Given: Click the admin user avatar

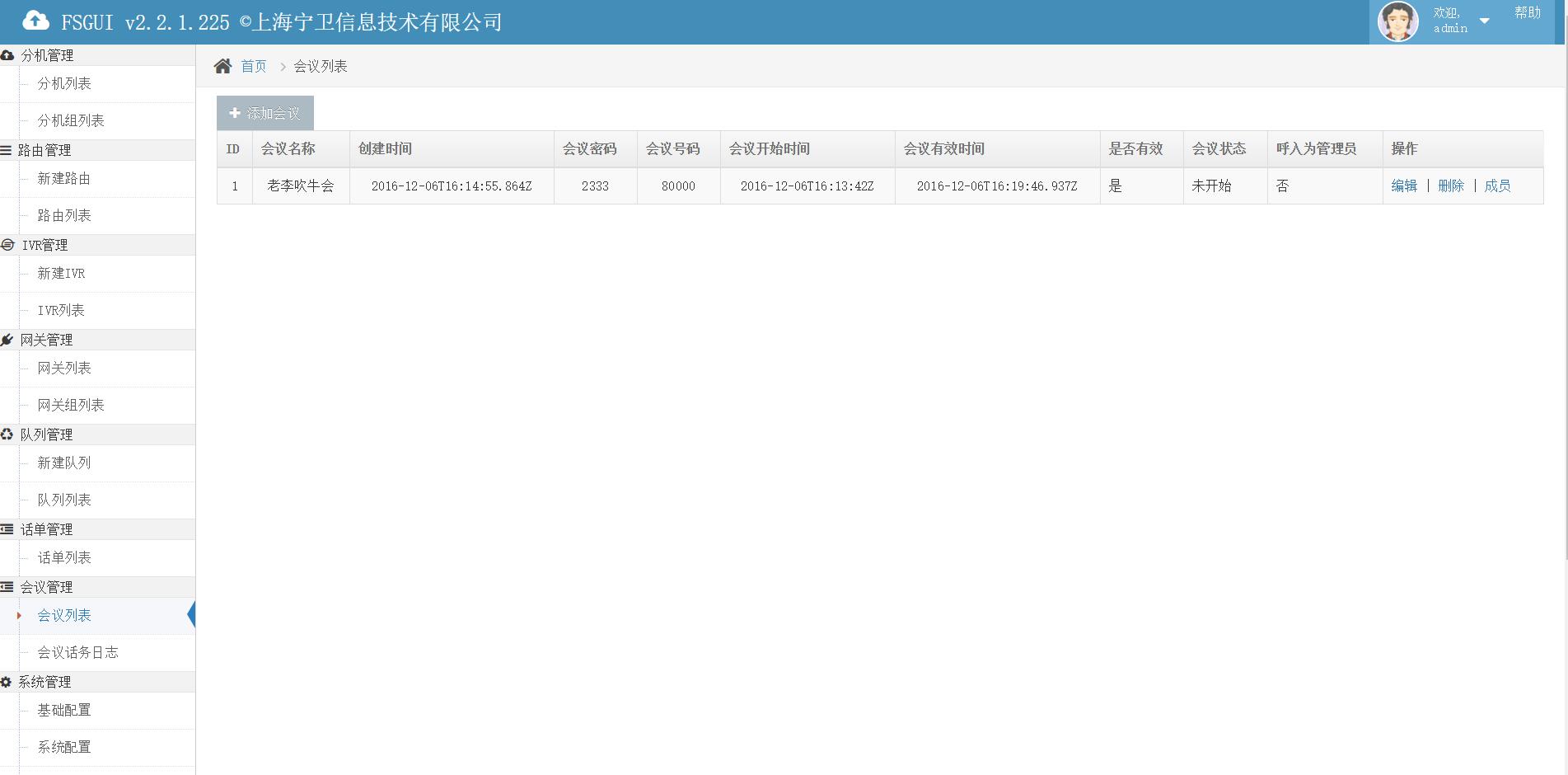Looking at the screenshot, I should point(1397,21).
